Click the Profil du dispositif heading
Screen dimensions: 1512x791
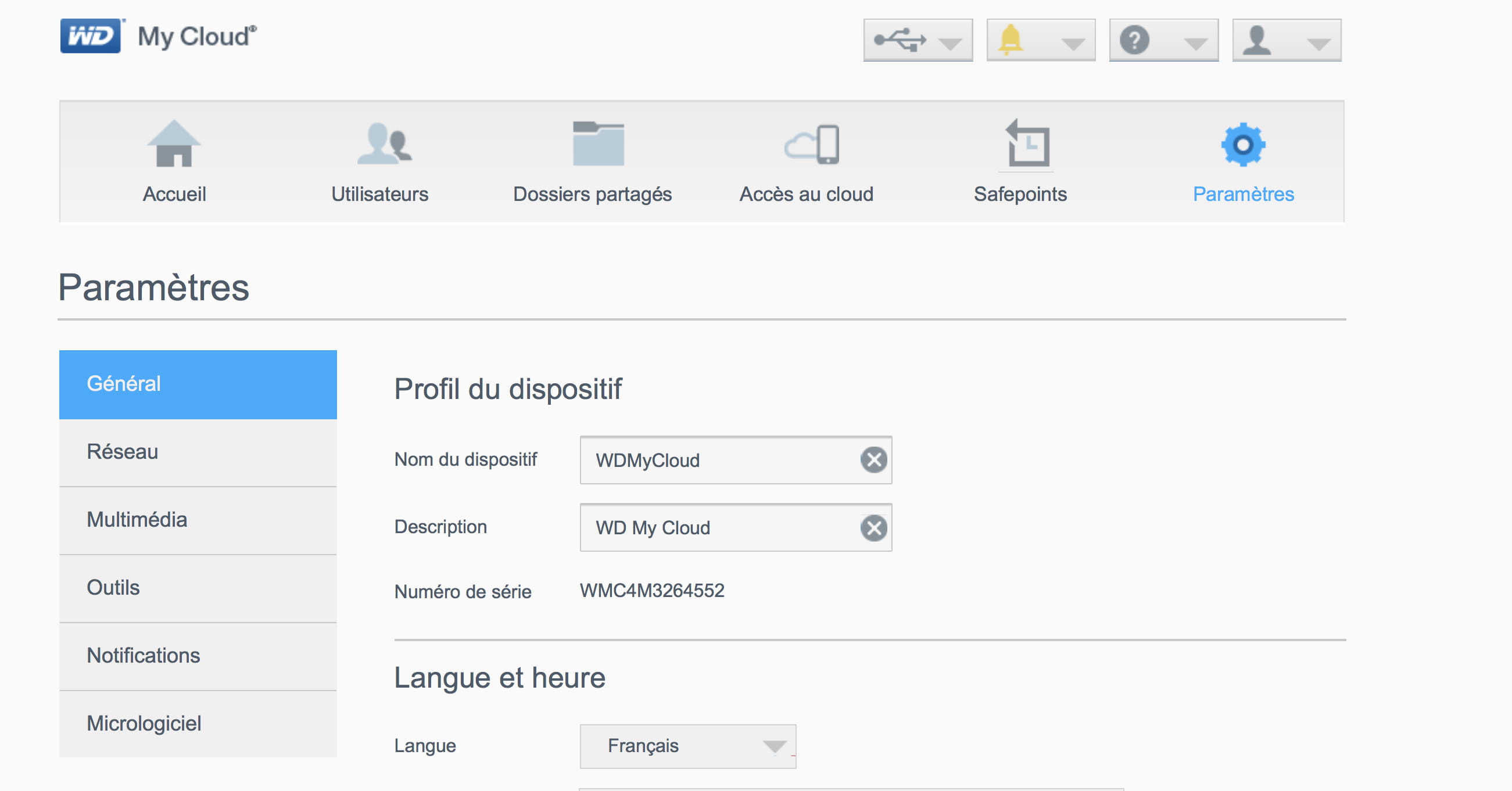tap(508, 389)
